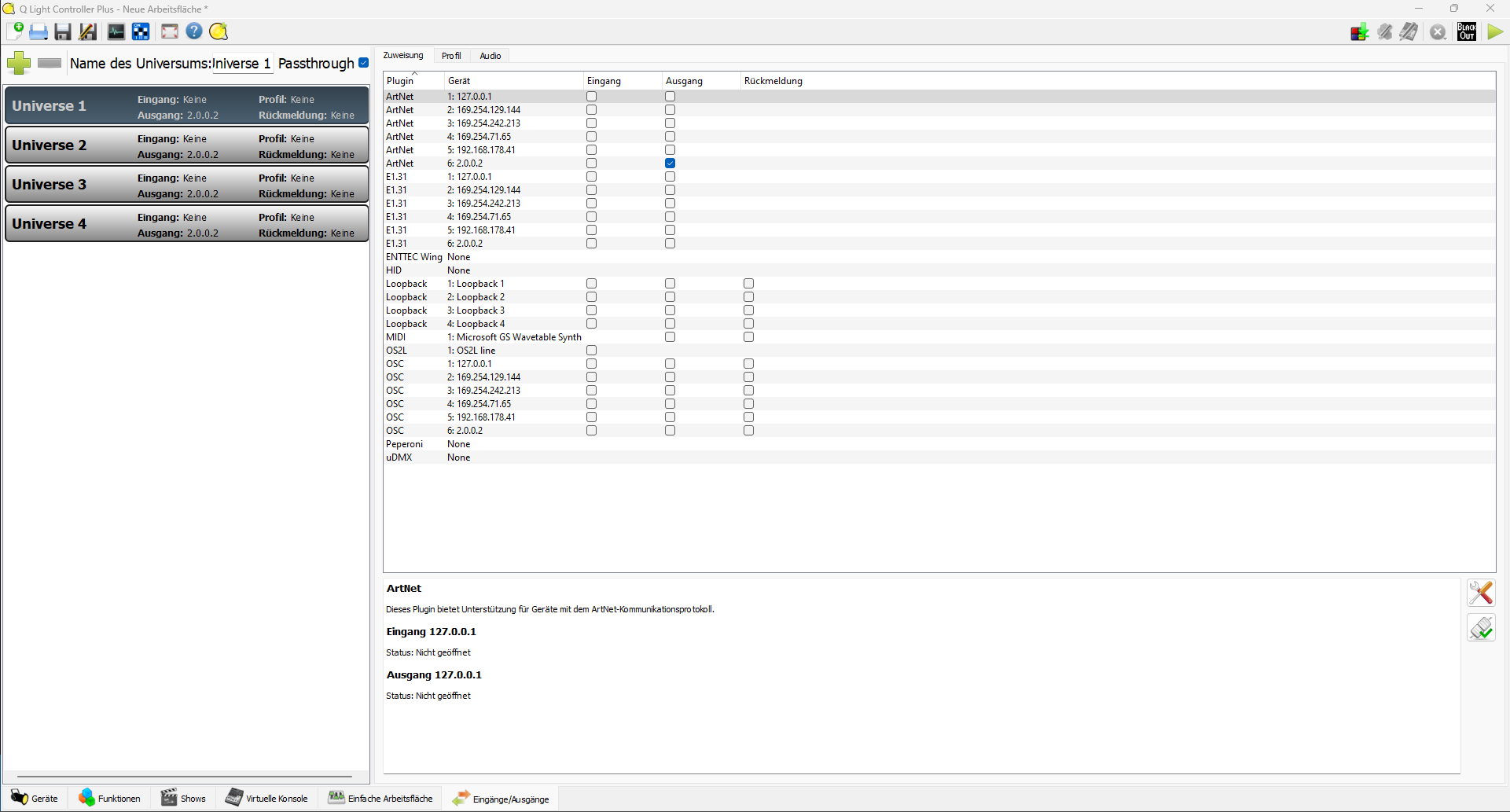Select the Loopback 4 device row
1510x812 pixels.
click(x=939, y=324)
